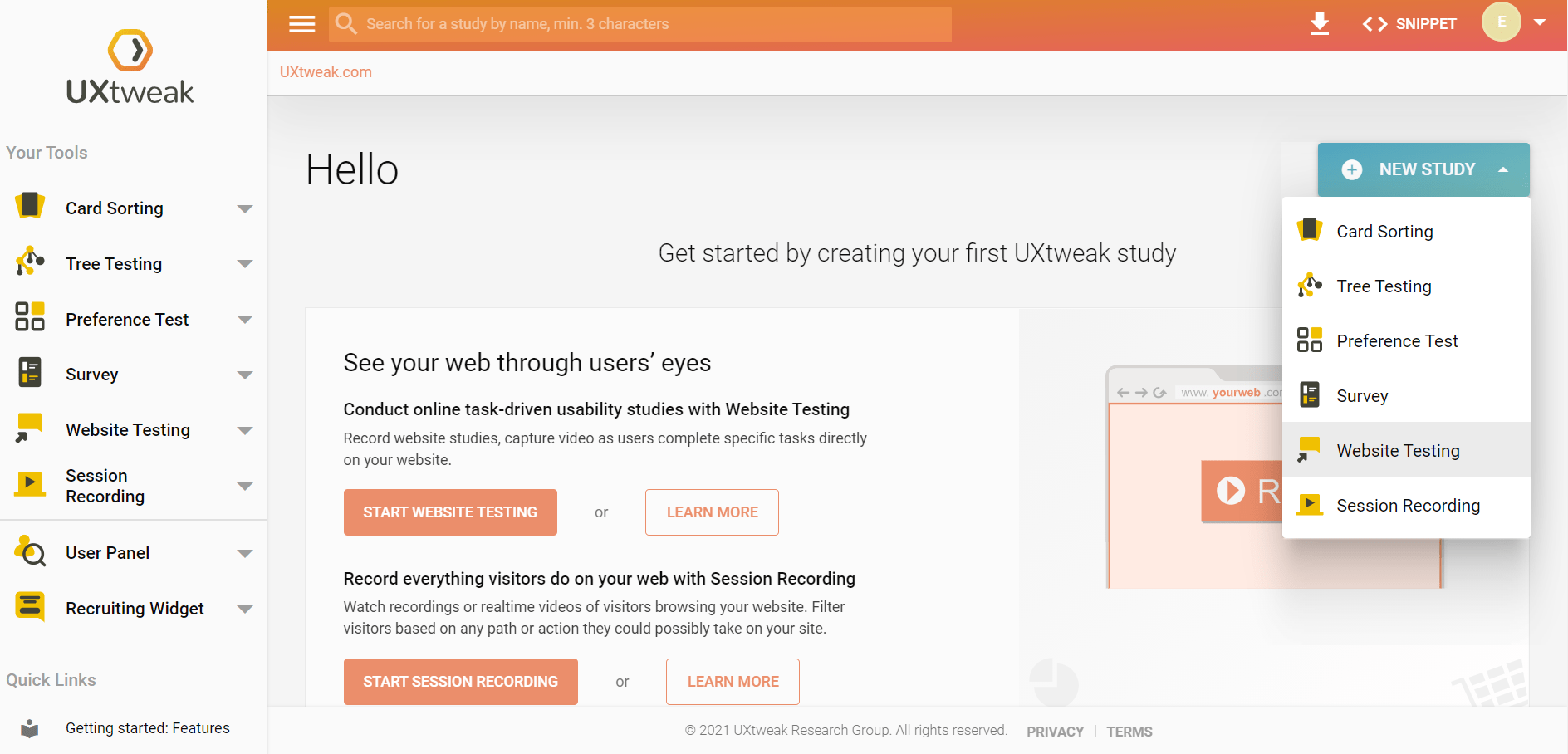Expand the Recruiting Widget sidebar arrow
Viewport: 1568px width, 754px height.
pos(244,609)
